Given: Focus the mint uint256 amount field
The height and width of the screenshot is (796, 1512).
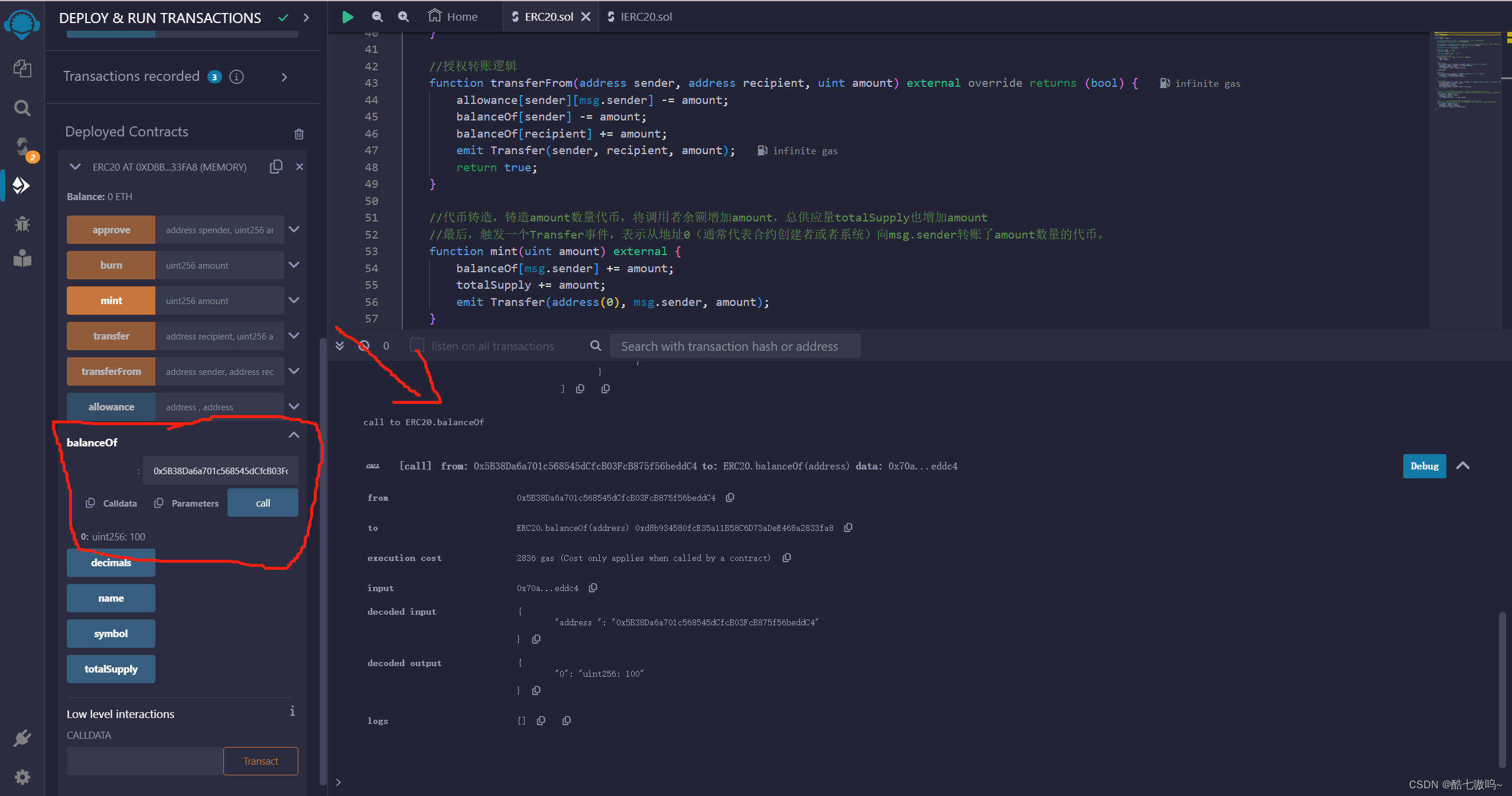Looking at the screenshot, I should pyautogui.click(x=220, y=301).
